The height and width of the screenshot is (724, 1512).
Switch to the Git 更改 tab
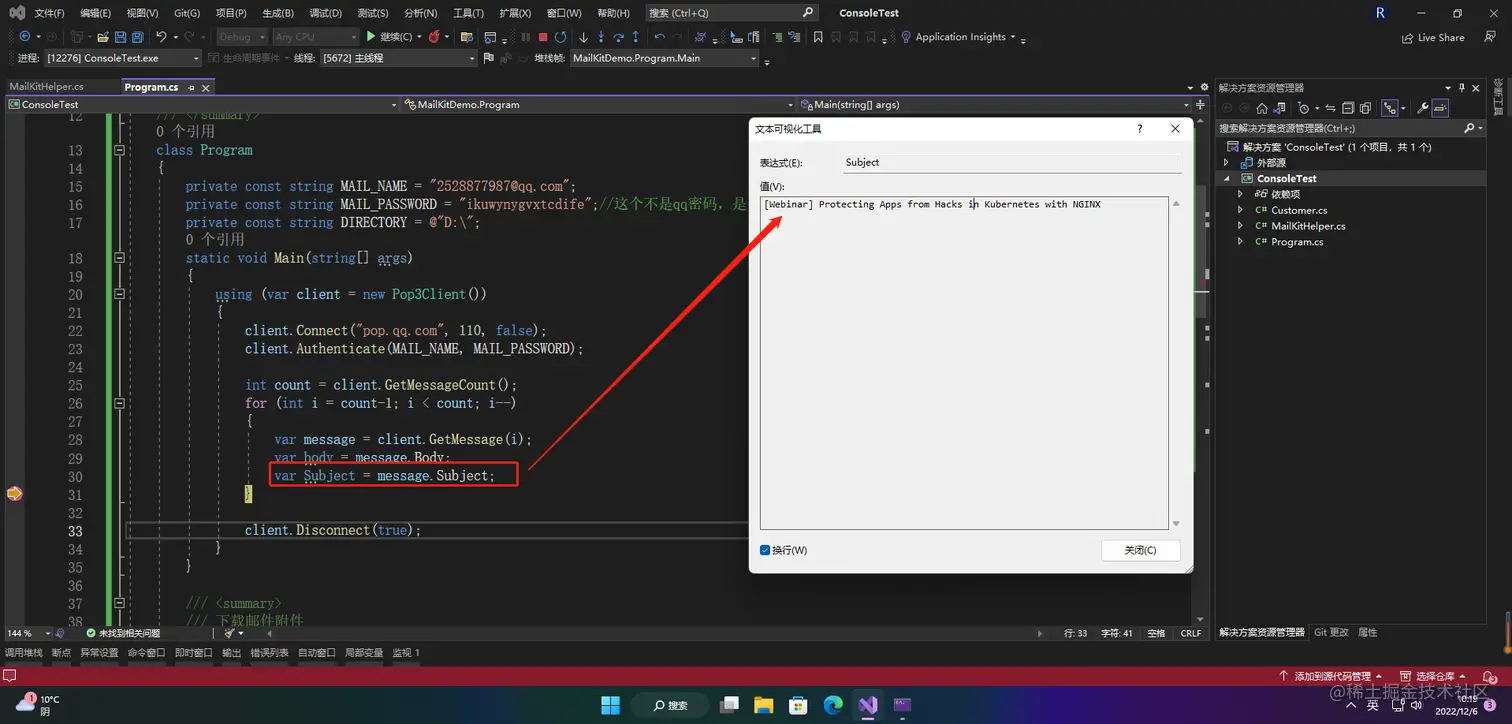pyautogui.click(x=1331, y=632)
